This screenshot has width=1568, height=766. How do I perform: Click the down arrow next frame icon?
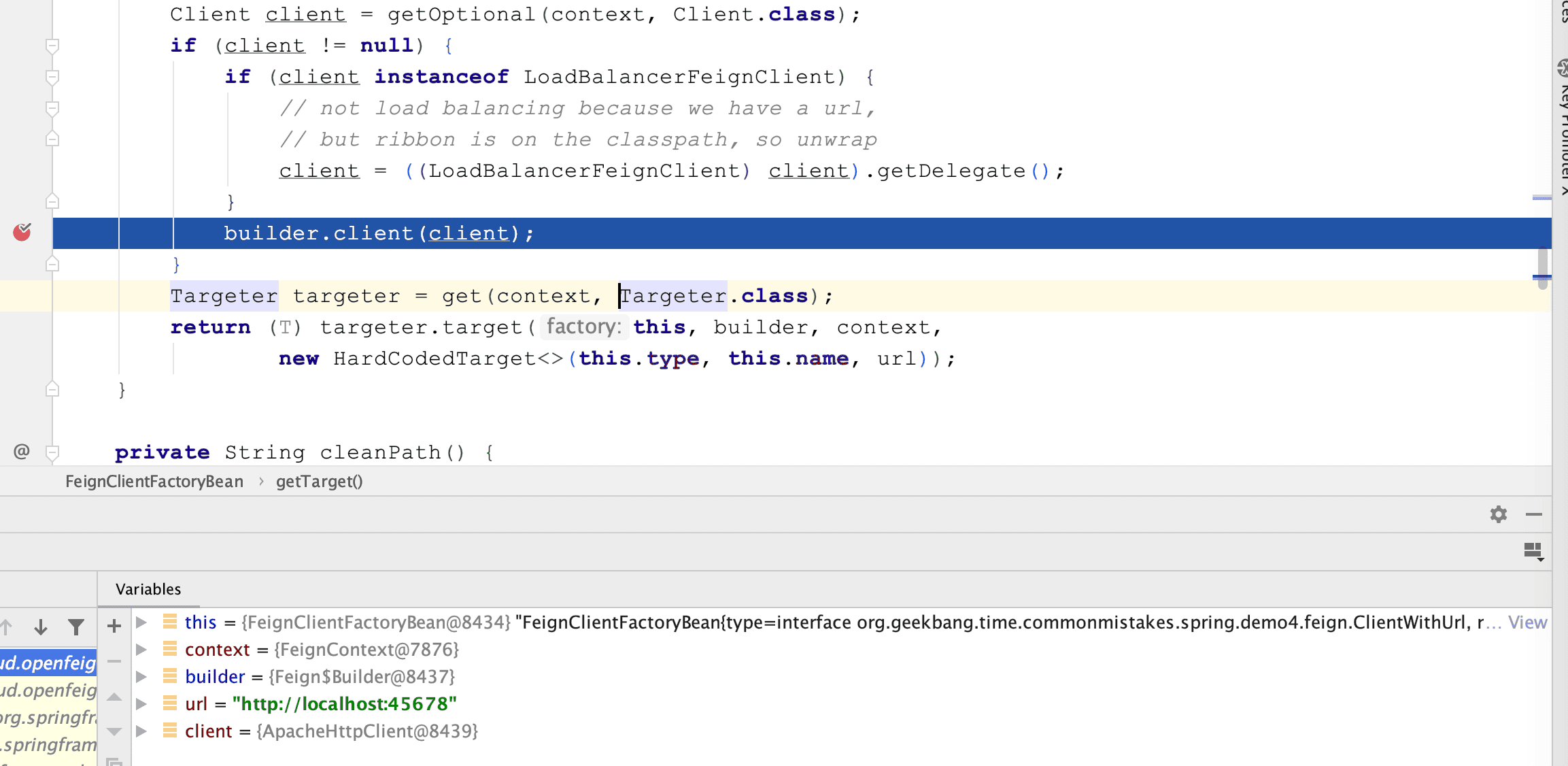coord(41,627)
